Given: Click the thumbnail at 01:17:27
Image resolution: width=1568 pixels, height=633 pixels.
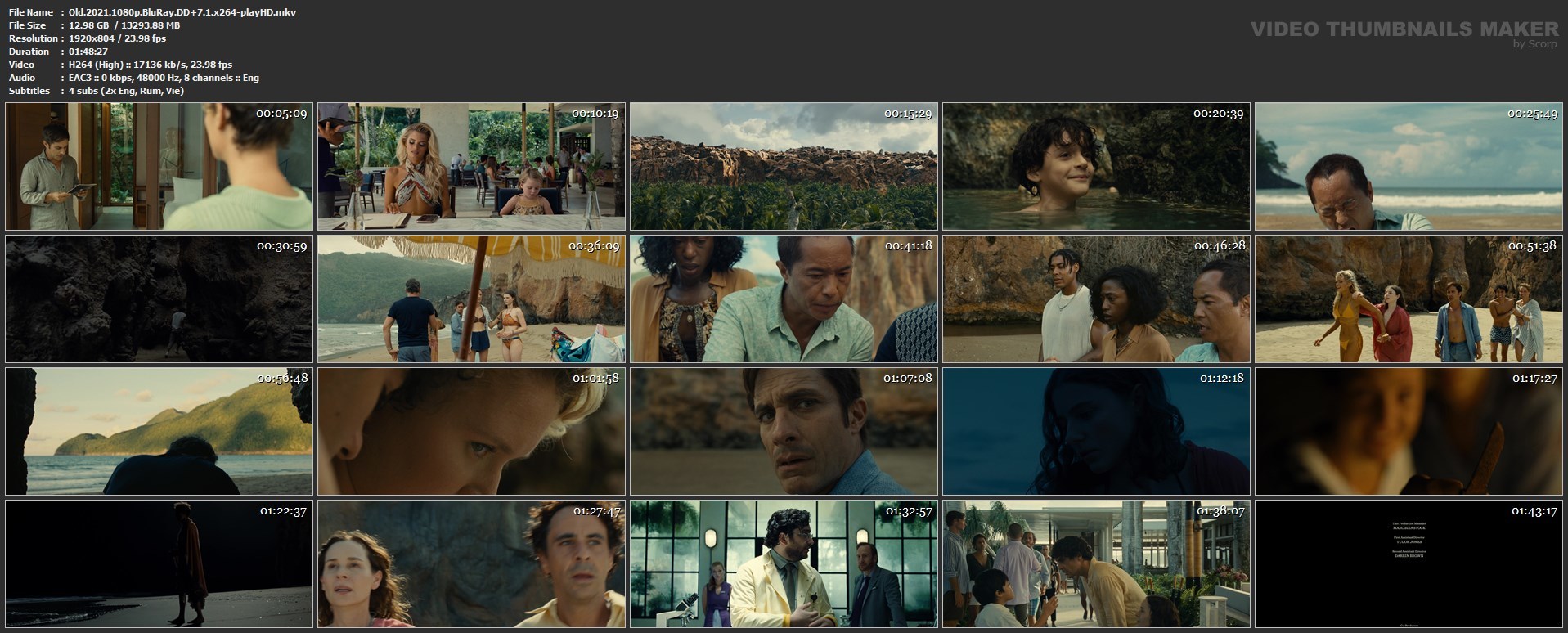Looking at the screenshot, I should [x=1409, y=431].
